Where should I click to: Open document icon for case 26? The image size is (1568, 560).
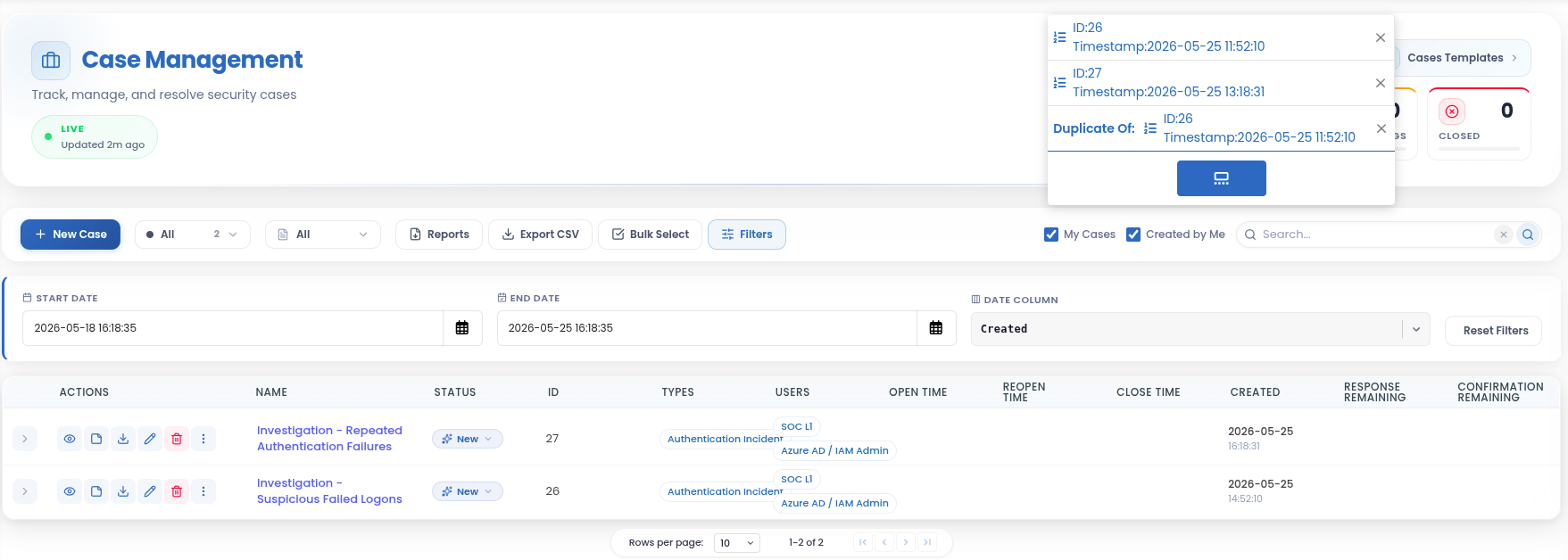[x=96, y=491]
